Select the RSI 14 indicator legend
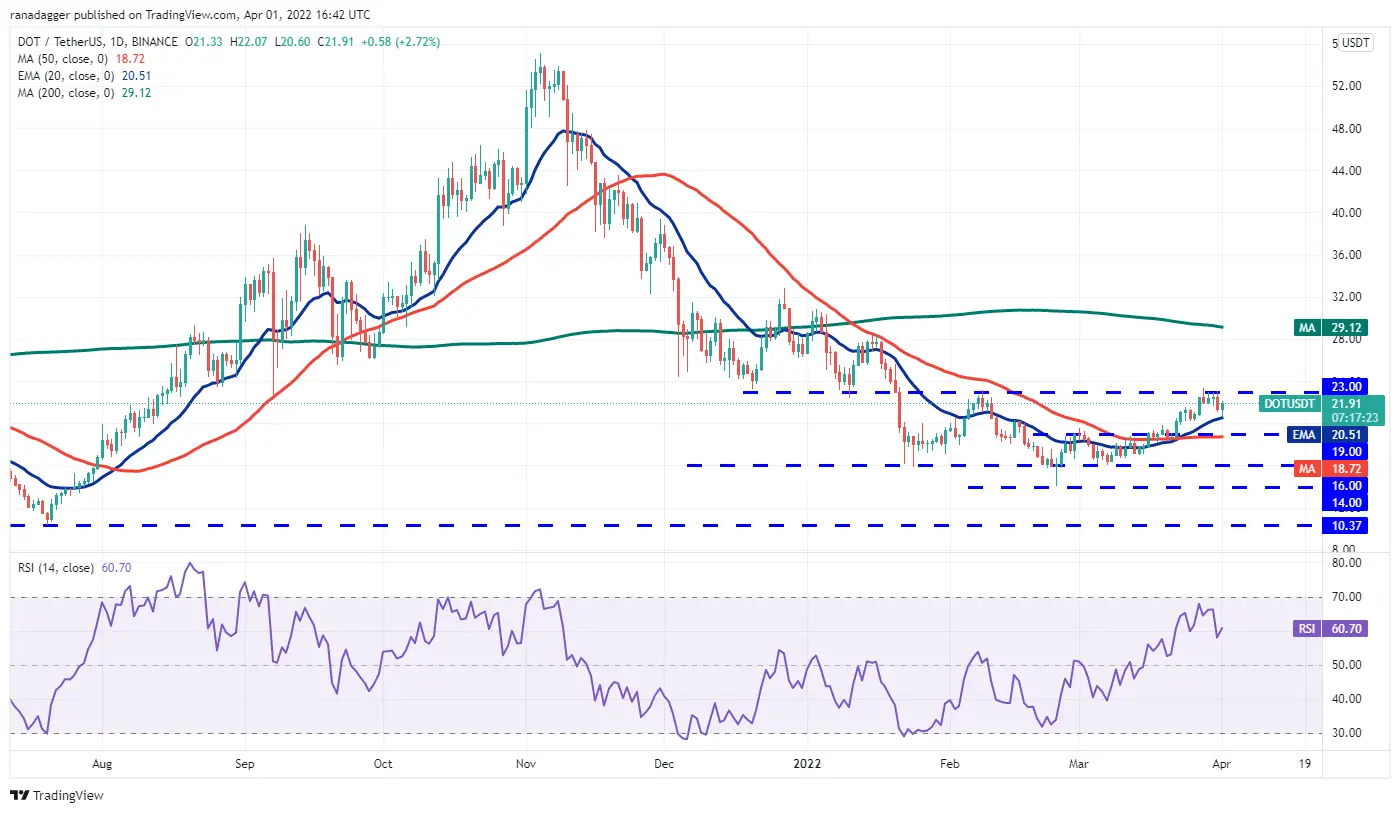 [75, 568]
